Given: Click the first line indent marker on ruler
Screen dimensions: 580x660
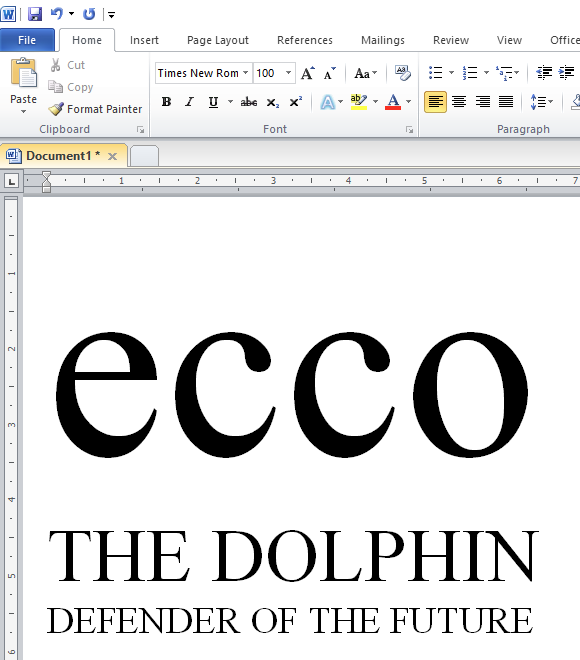Looking at the screenshot, I should click(46, 177).
